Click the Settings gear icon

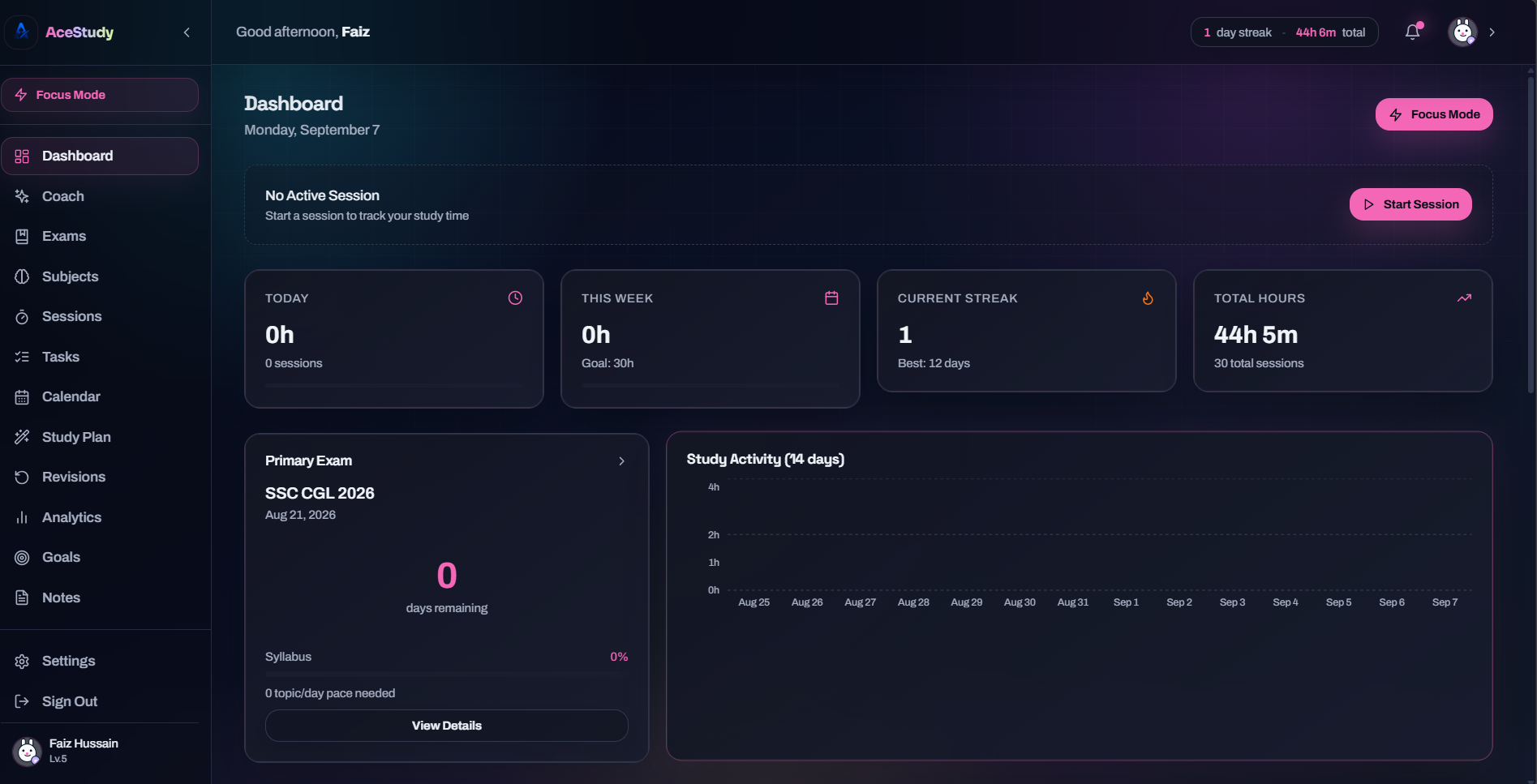(x=22, y=662)
